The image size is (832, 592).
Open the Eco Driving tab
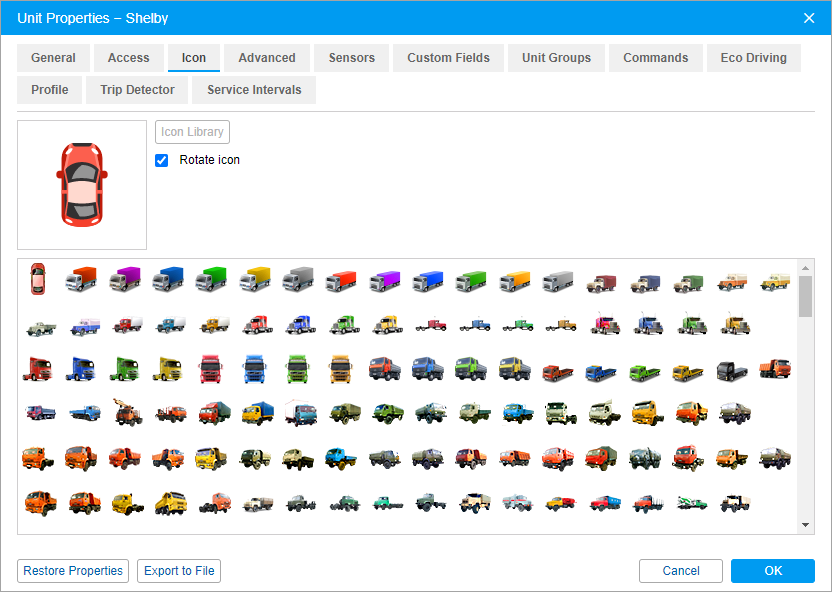pyautogui.click(x=753, y=58)
